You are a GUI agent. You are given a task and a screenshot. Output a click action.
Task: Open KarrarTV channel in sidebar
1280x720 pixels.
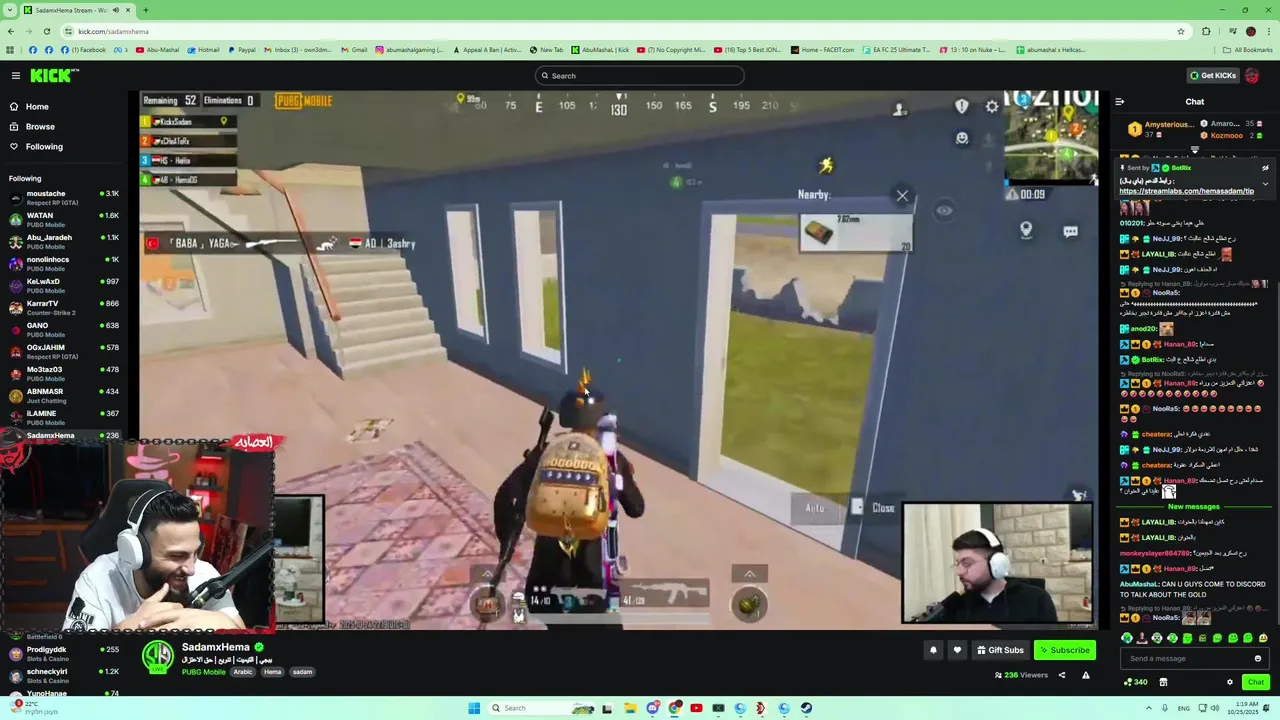point(64,307)
